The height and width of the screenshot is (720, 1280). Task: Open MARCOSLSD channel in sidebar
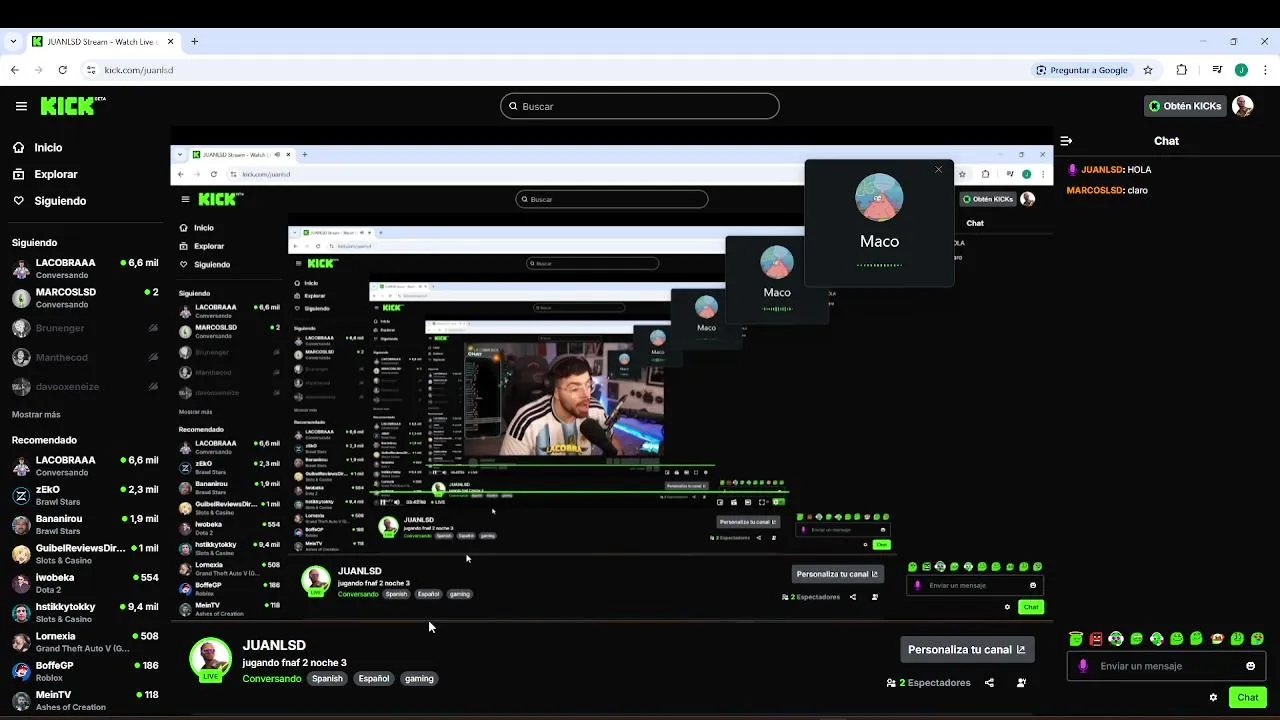(x=85, y=298)
